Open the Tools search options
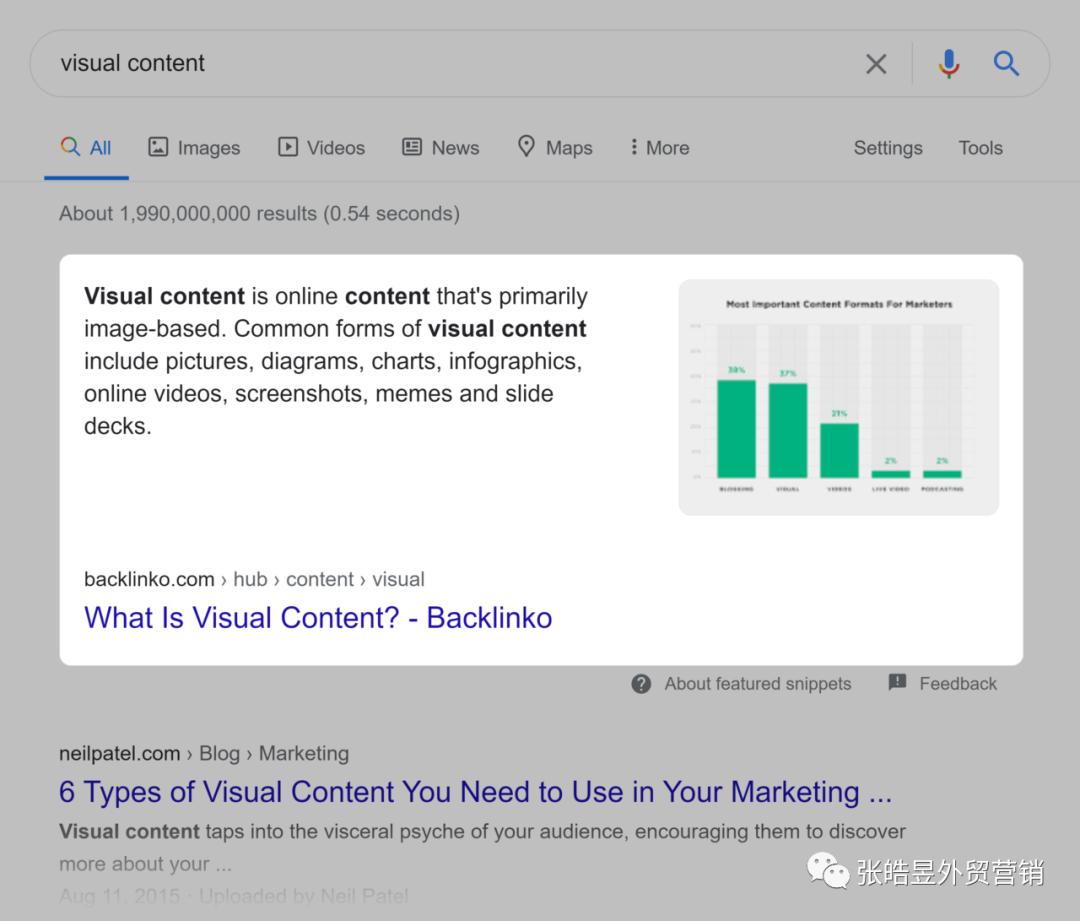1080x921 pixels. [x=980, y=147]
